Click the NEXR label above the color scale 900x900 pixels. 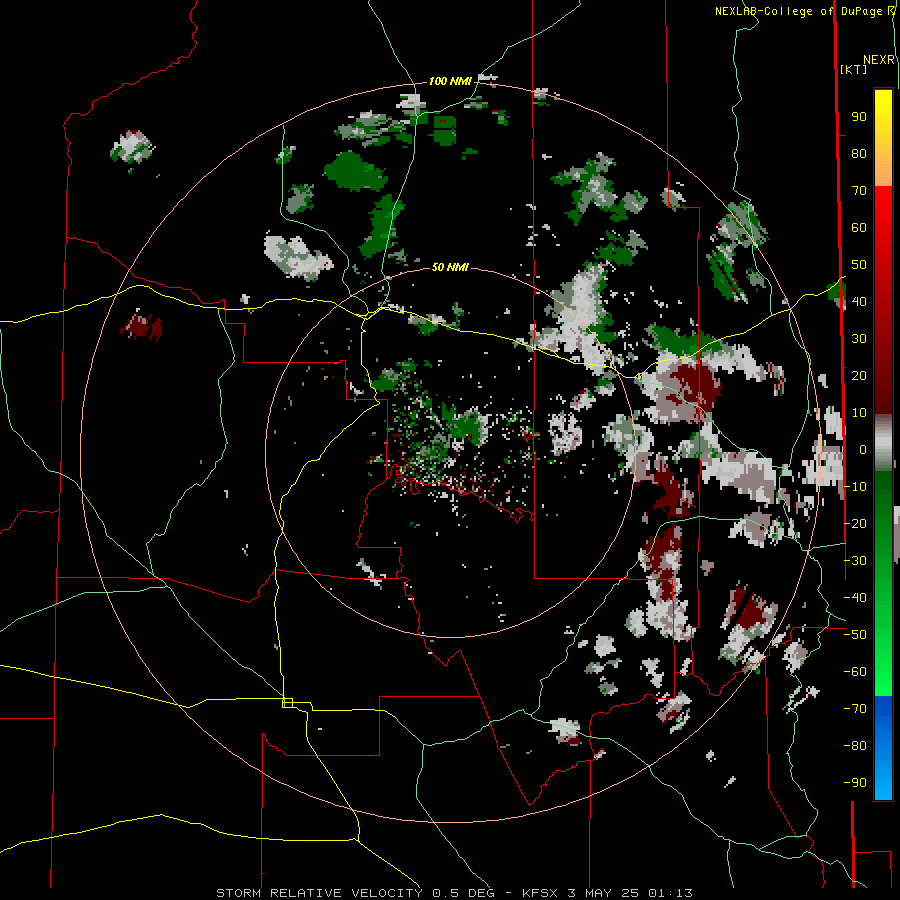pyautogui.click(x=878, y=60)
